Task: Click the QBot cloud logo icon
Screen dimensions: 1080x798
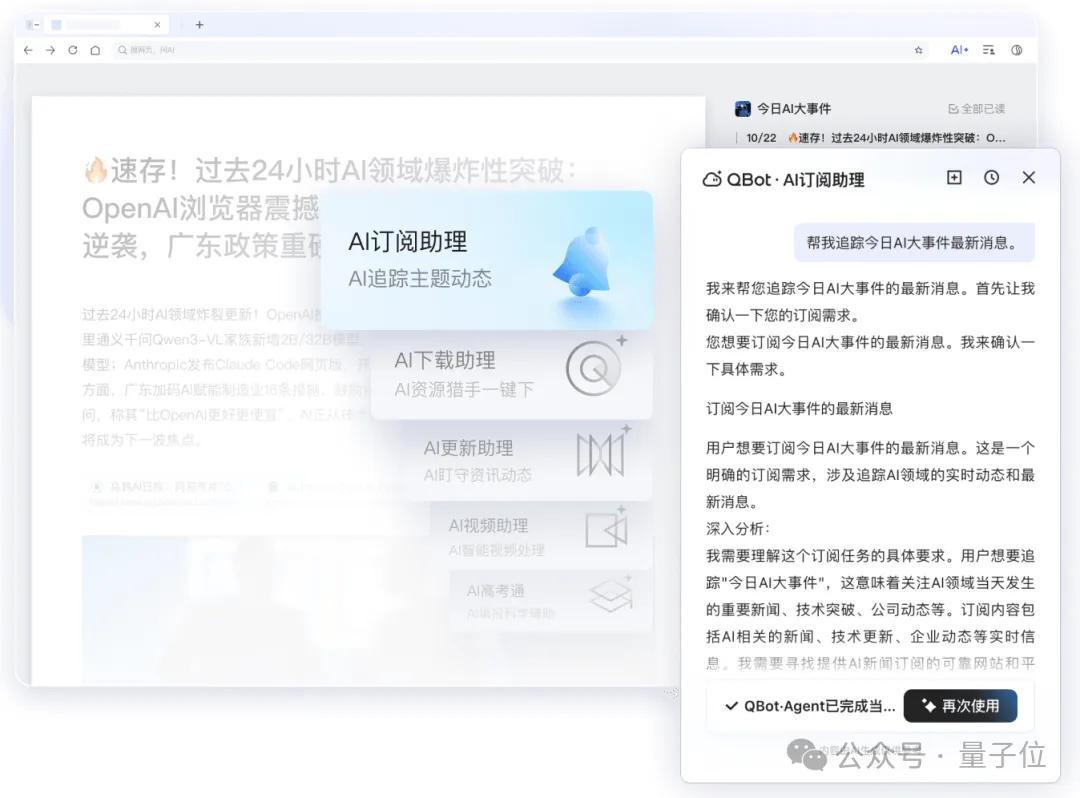Action: (x=712, y=180)
